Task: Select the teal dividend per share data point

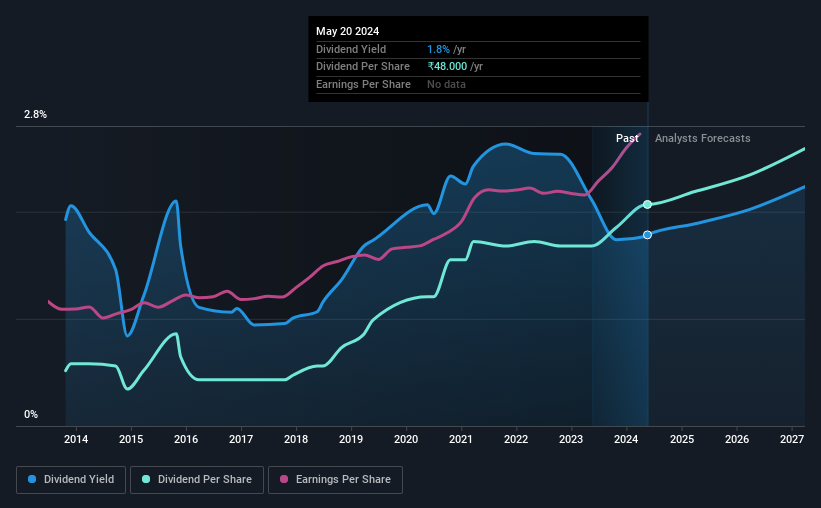Action: pyautogui.click(x=648, y=204)
